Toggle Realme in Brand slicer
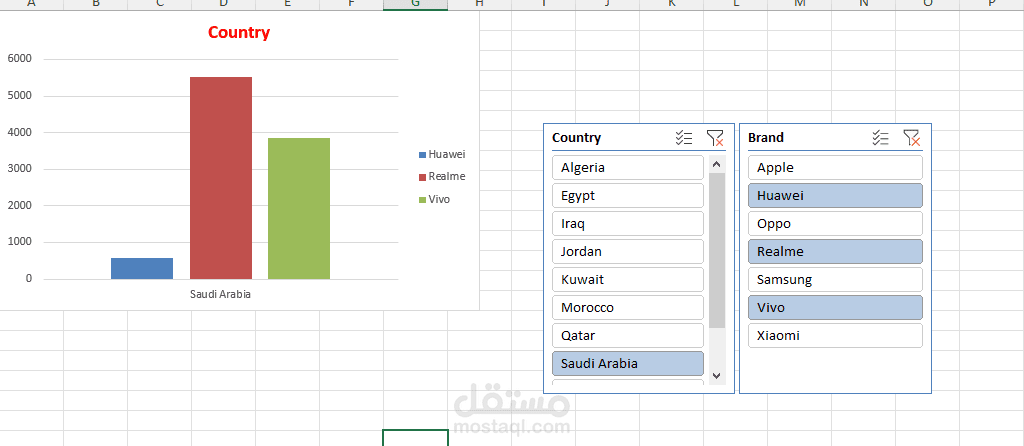This screenshot has height=446, width=1024. [x=835, y=251]
